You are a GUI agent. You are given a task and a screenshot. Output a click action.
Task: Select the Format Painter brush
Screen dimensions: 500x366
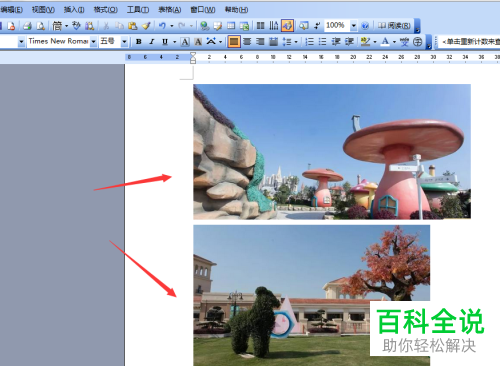pos(146,26)
